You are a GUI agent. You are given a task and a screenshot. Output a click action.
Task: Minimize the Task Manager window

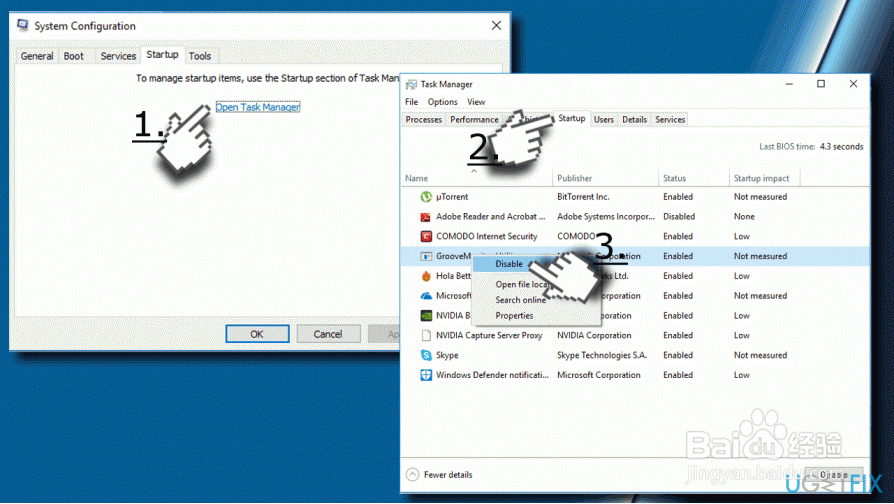pos(789,84)
